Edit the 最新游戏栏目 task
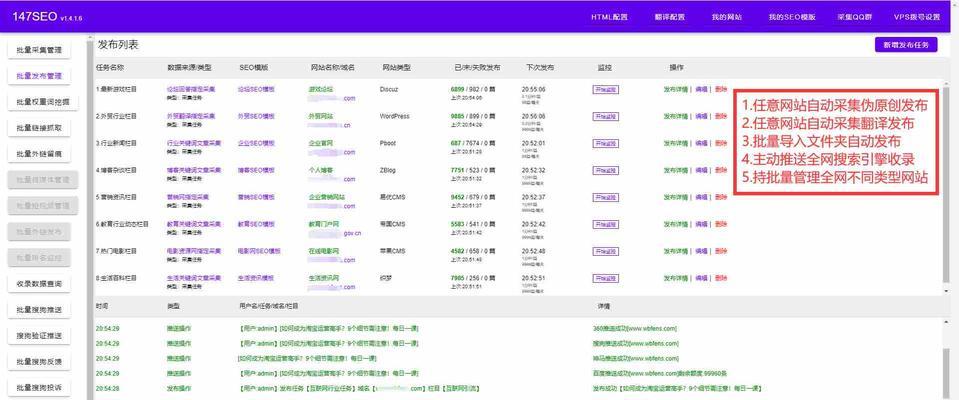Viewport: 959px width, 400px height. [x=701, y=89]
